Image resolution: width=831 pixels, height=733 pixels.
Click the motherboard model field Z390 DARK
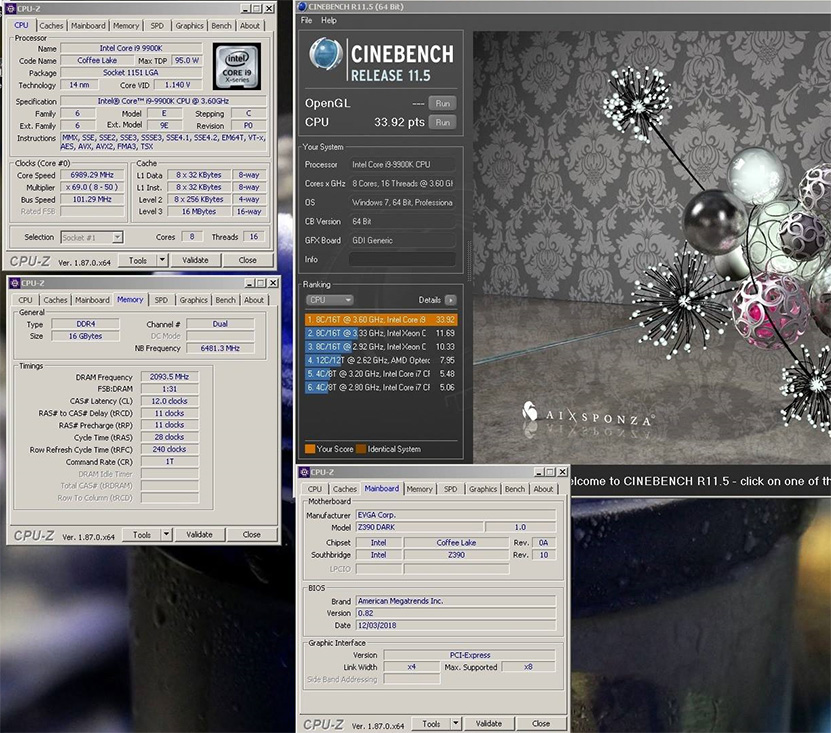pos(420,527)
